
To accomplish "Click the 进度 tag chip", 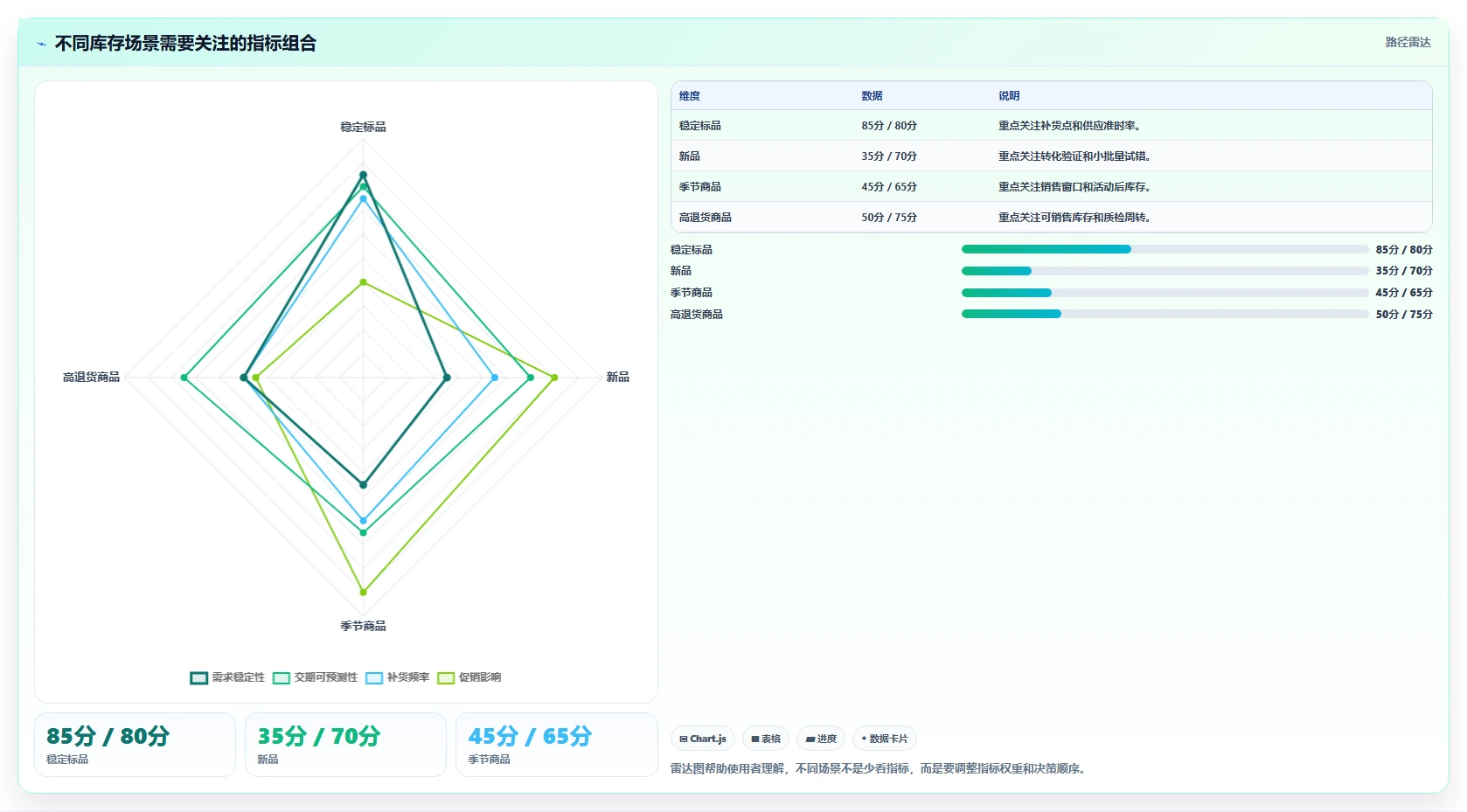I will [x=821, y=739].
